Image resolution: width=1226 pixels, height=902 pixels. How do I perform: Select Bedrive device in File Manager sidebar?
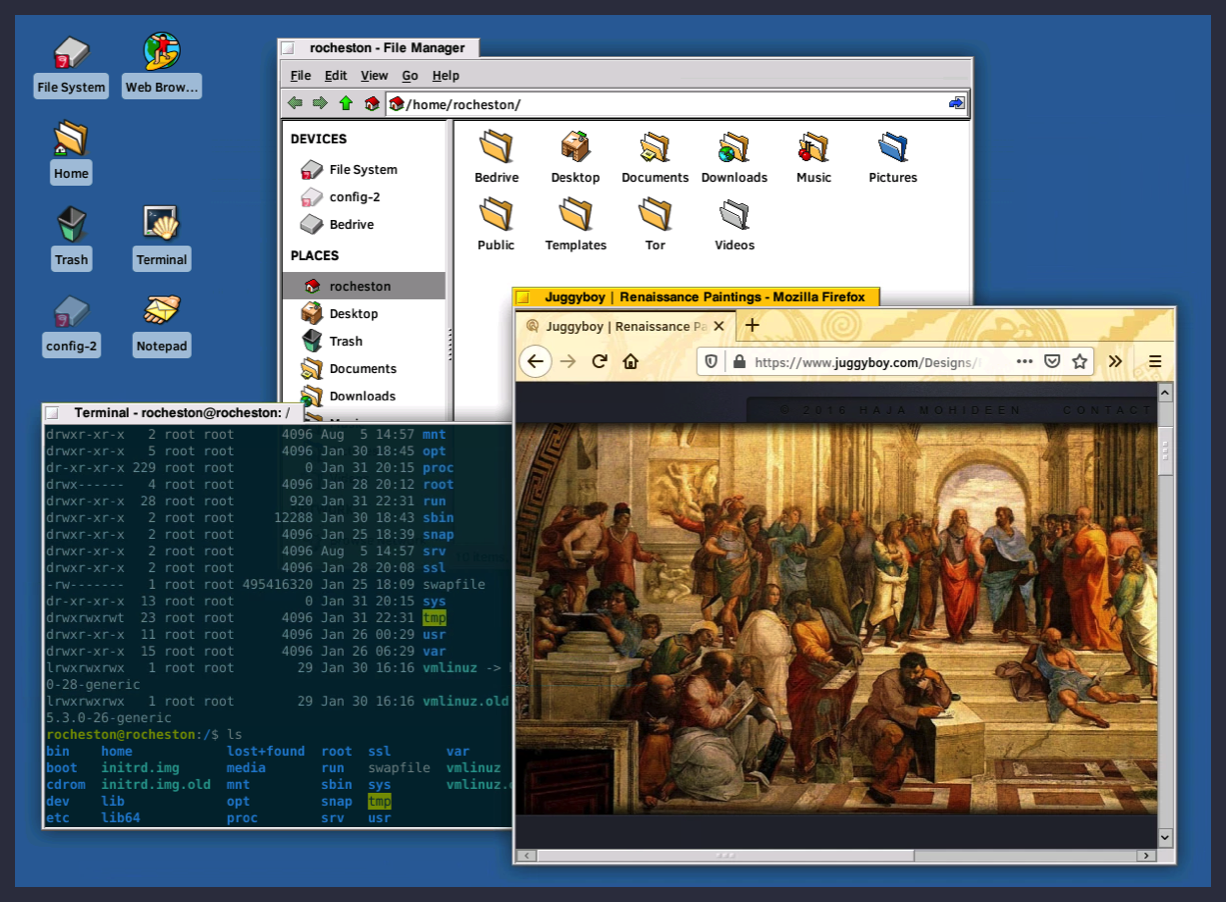click(x=364, y=224)
